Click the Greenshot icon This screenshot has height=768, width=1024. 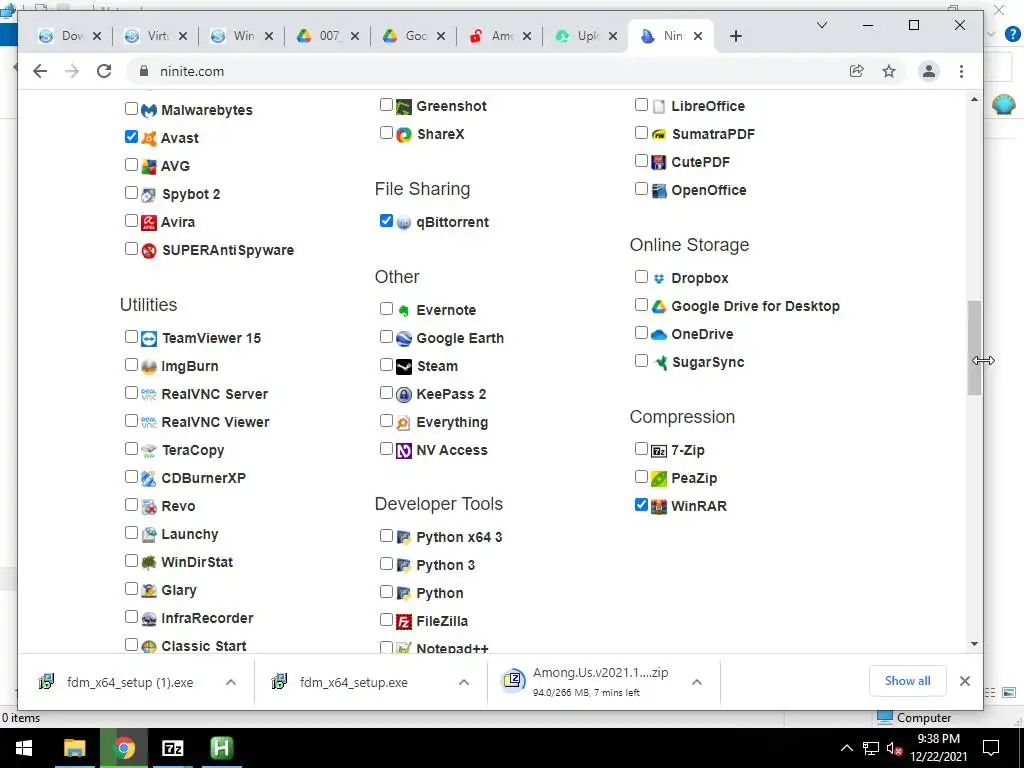[404, 106]
